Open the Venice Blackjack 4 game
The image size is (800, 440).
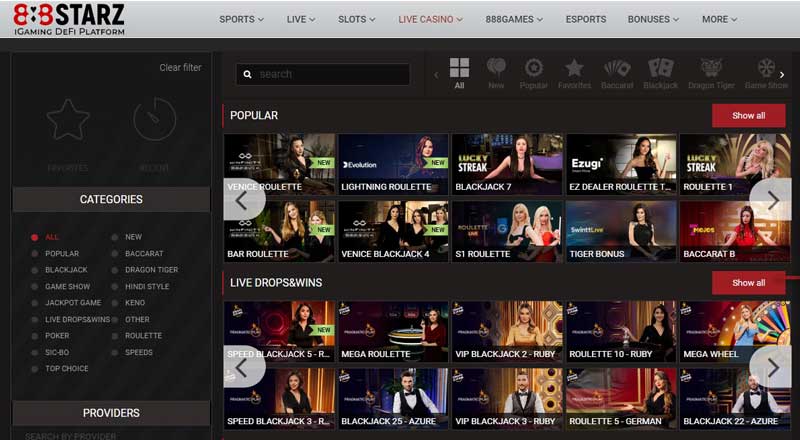[393, 231]
